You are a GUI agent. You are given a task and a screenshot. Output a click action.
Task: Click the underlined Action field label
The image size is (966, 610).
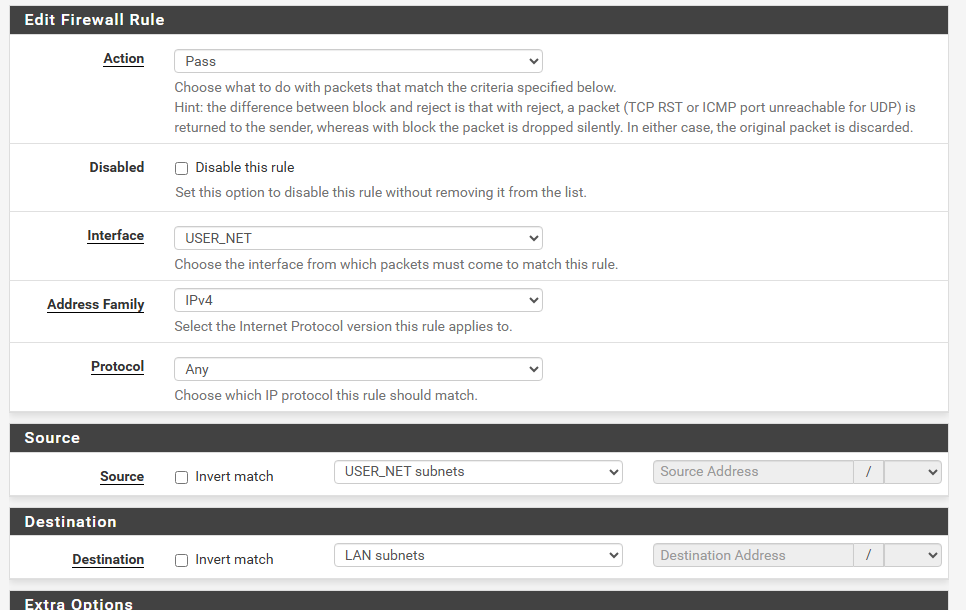tap(124, 59)
